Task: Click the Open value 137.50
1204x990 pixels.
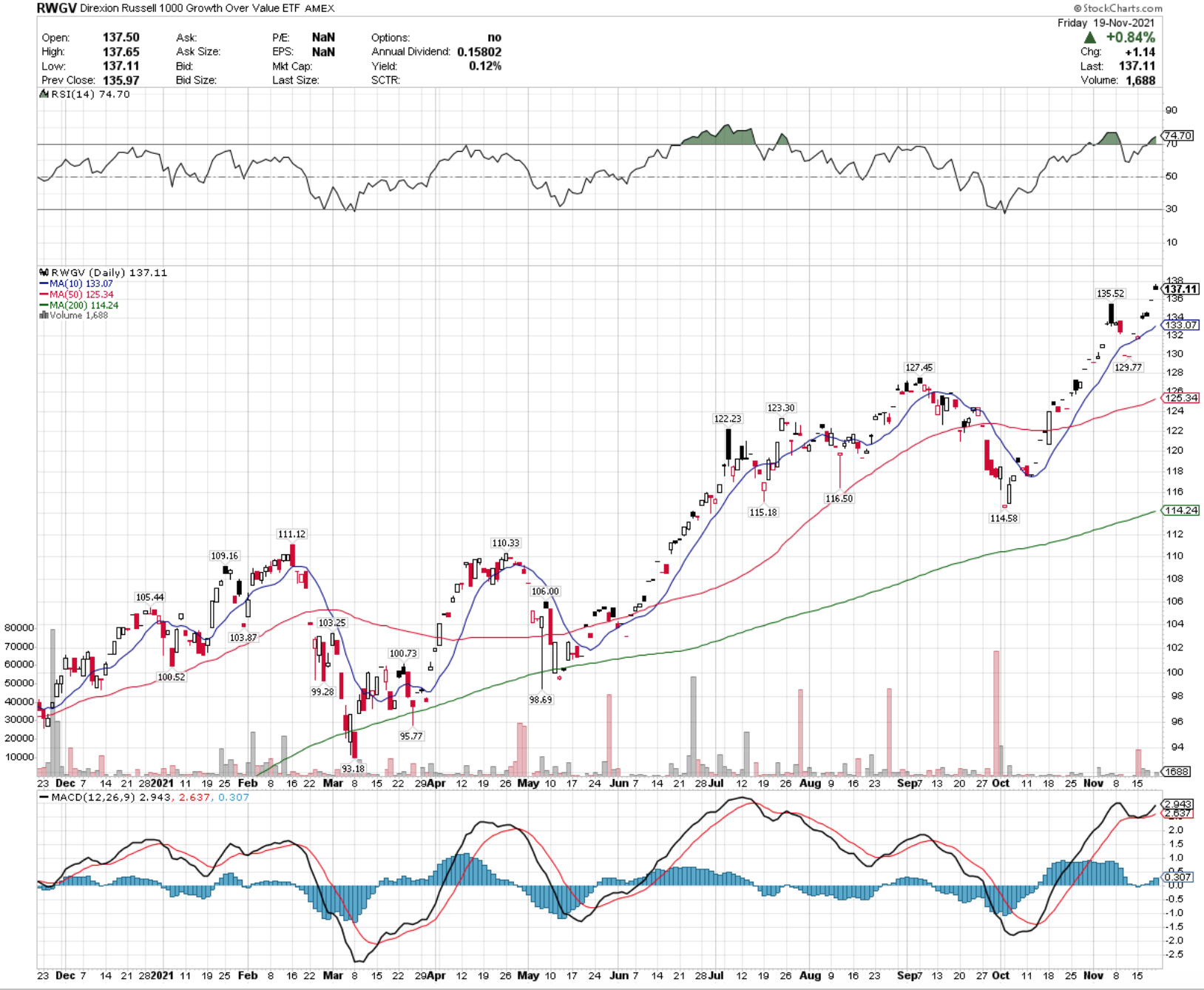Action: 121,37
